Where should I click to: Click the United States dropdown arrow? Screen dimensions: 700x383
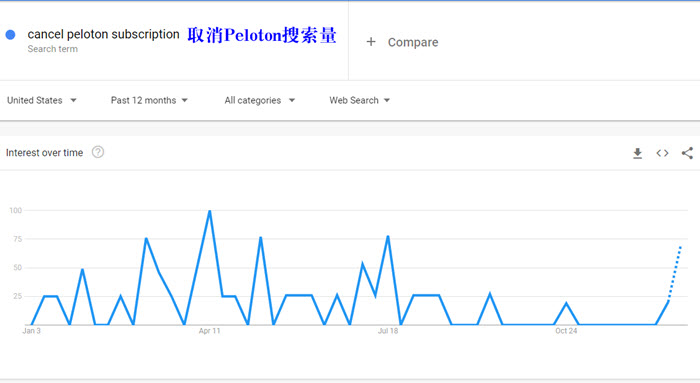pos(73,100)
